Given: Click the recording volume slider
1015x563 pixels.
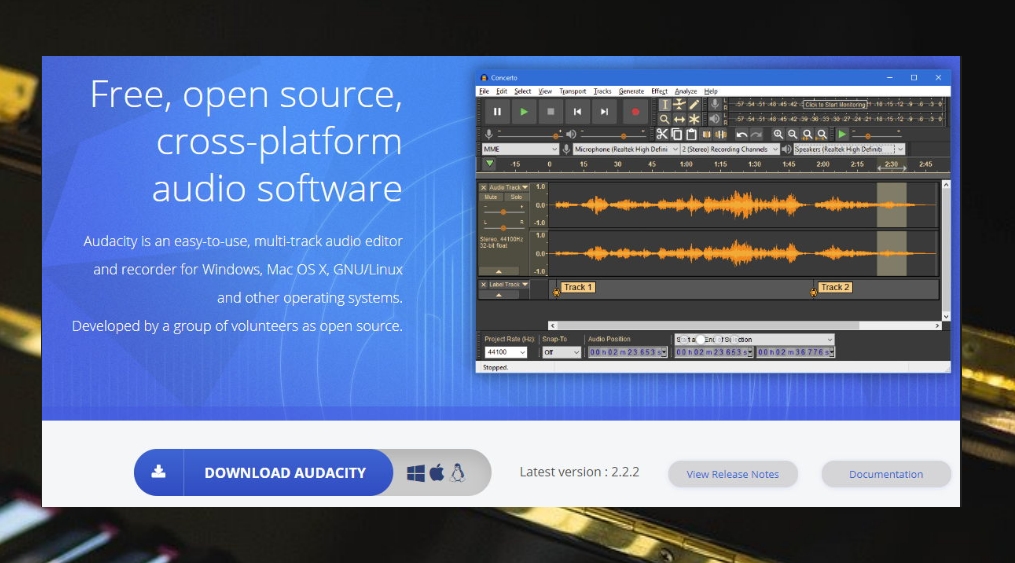Looking at the screenshot, I should tap(529, 135).
